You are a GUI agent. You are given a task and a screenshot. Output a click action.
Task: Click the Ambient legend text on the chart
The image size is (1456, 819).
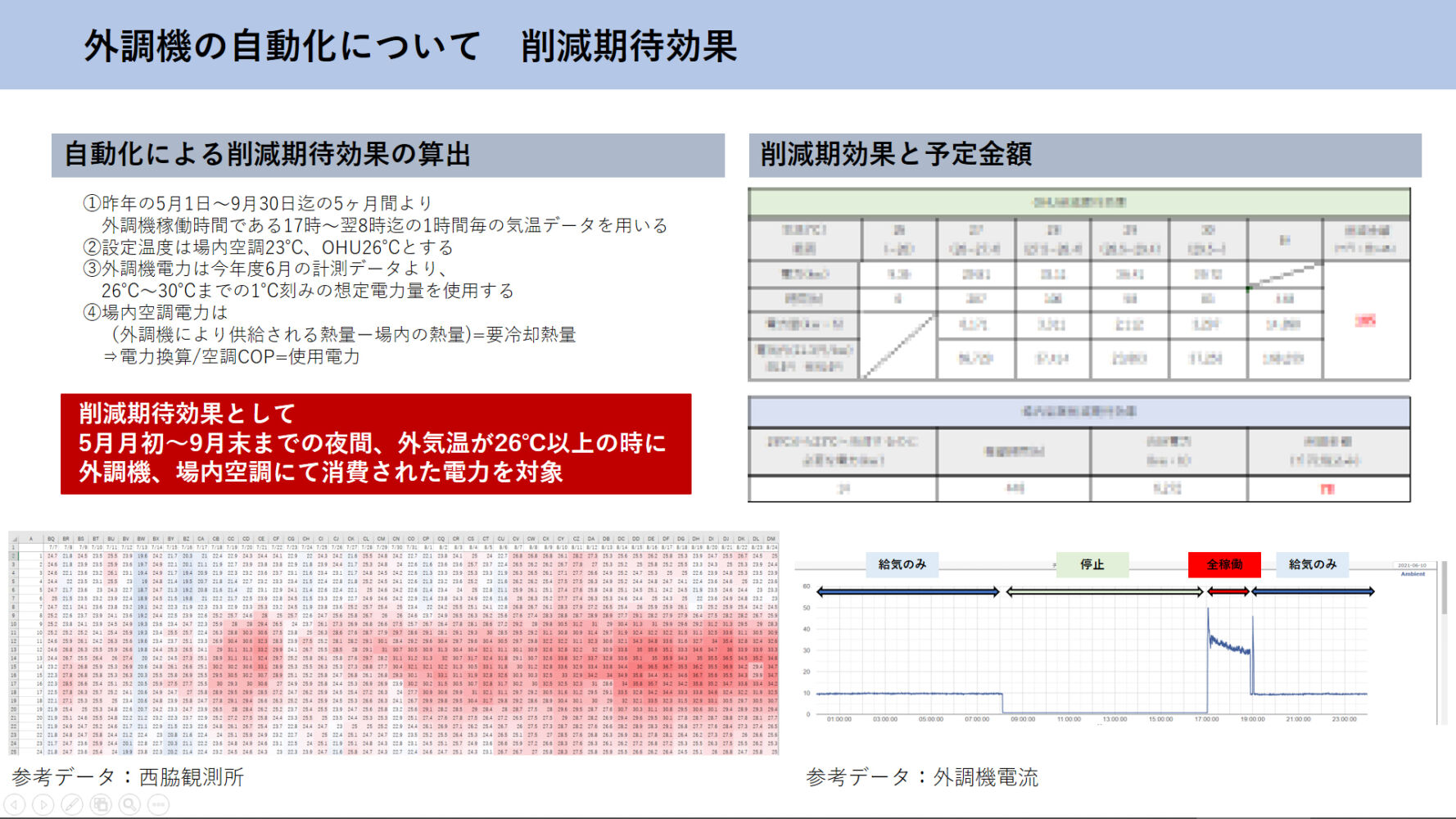(x=1413, y=574)
